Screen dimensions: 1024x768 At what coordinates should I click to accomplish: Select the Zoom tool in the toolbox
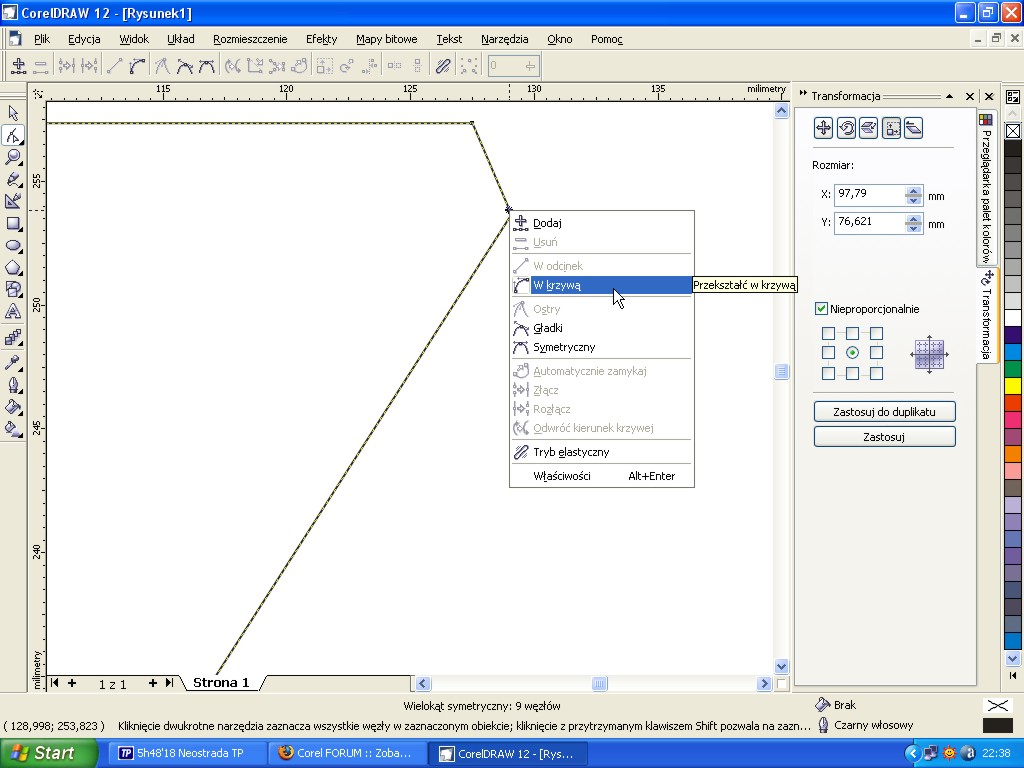(x=13, y=157)
